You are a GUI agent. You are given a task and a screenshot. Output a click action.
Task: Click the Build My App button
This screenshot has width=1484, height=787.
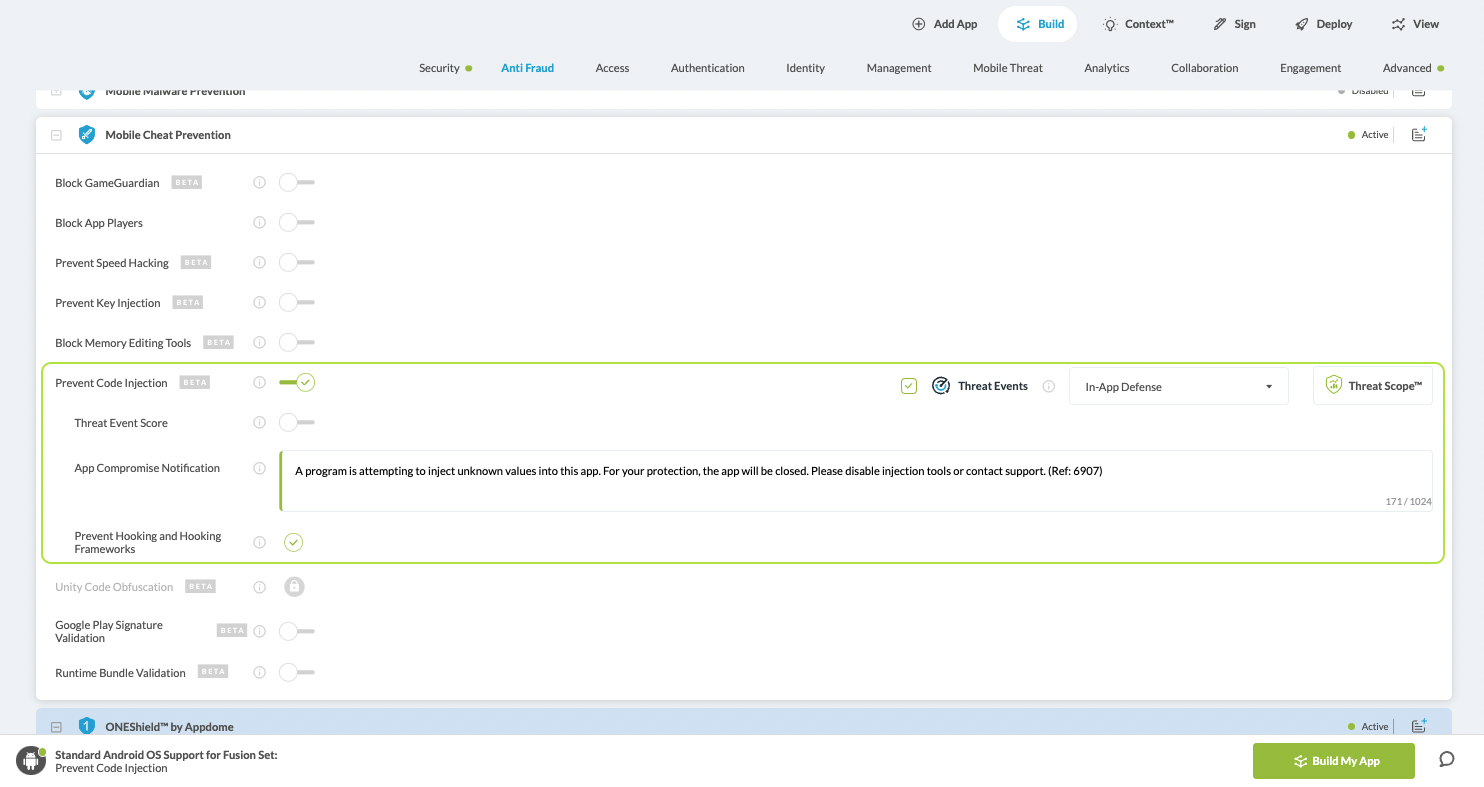(1333, 761)
